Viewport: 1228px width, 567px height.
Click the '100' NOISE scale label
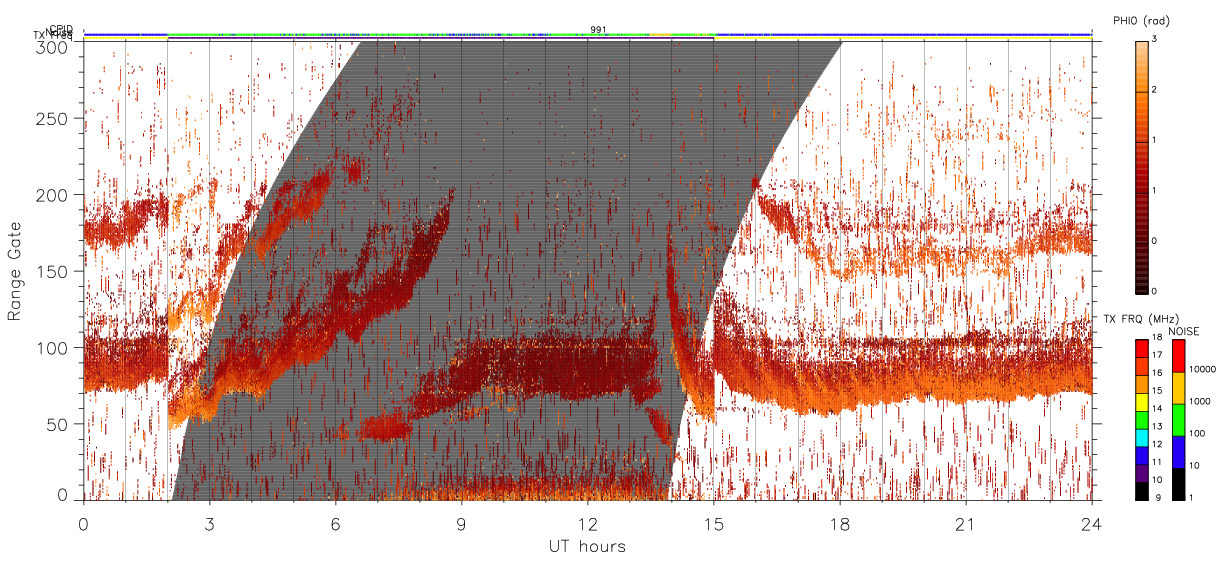click(1196, 433)
